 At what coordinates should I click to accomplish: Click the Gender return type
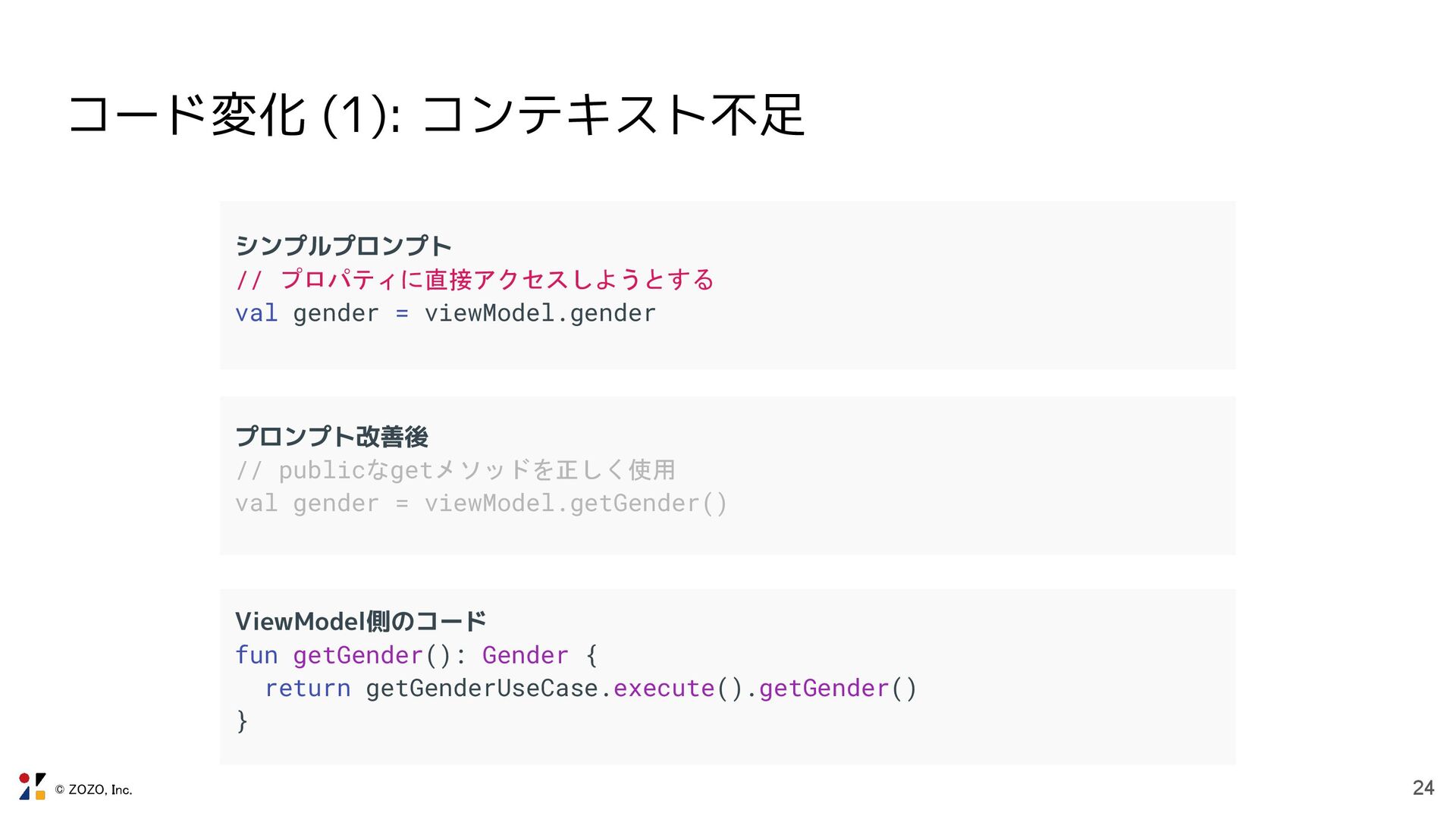(525, 655)
